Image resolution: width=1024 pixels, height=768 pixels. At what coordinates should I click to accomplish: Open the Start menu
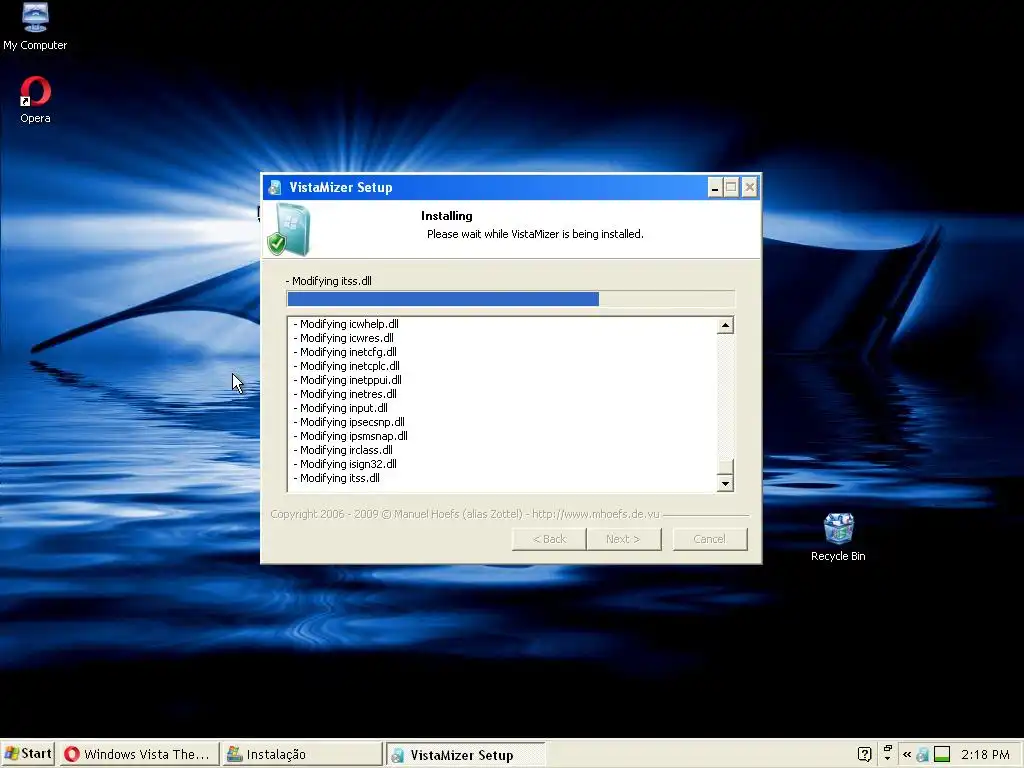(28, 754)
